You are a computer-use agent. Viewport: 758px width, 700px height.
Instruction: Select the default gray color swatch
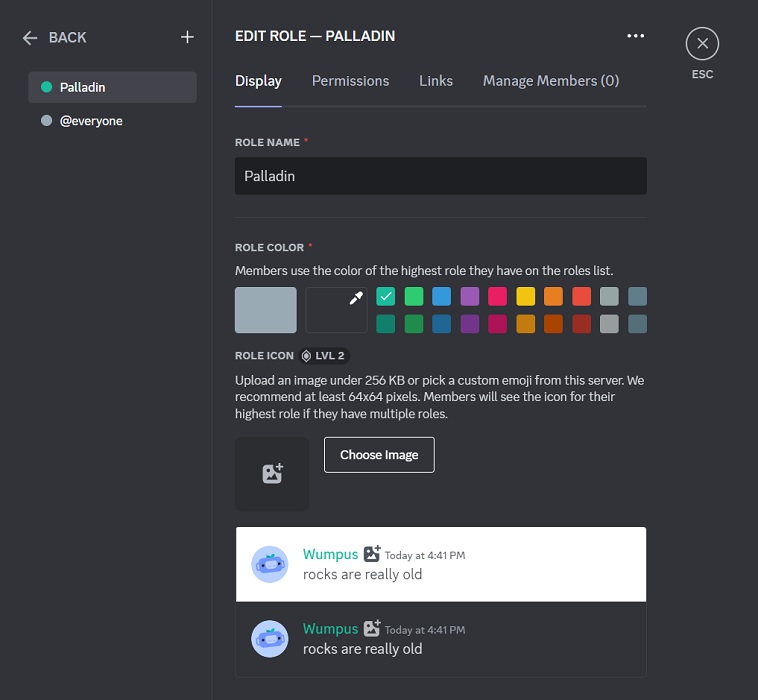[266, 310]
